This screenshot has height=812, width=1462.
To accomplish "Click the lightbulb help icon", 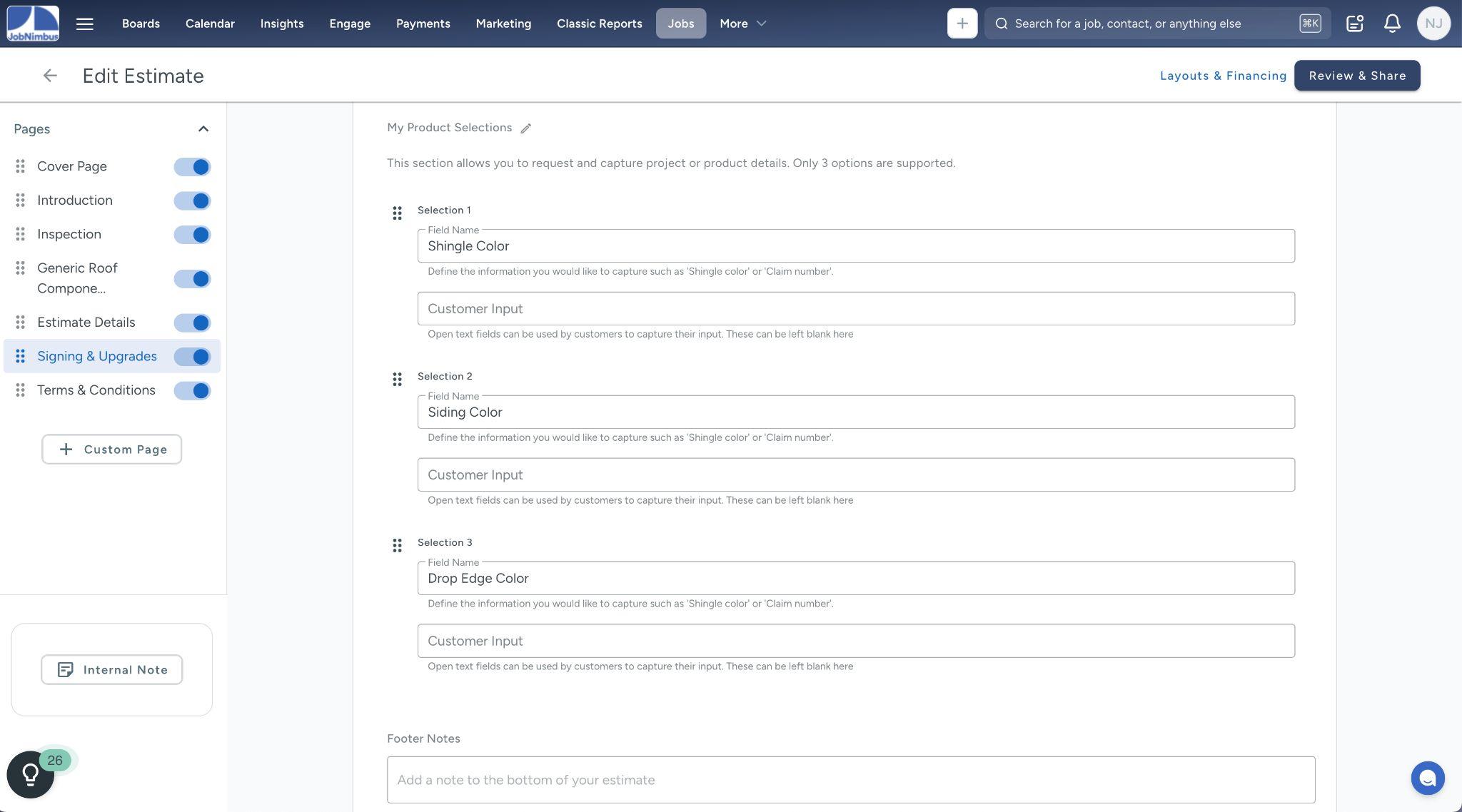I will [30, 774].
